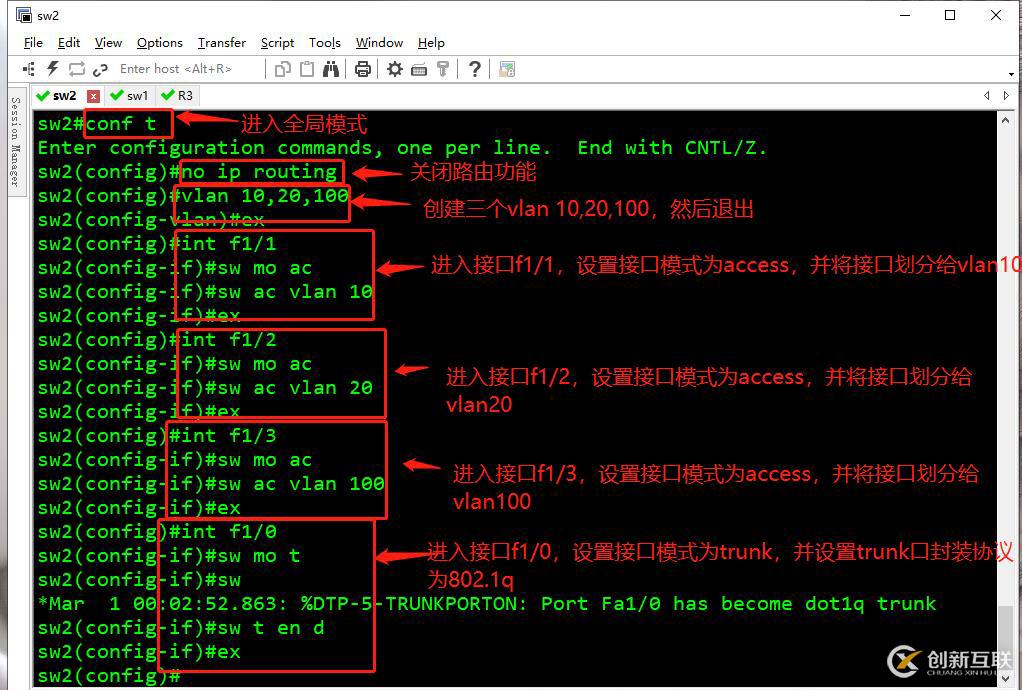Switch to the sw1 session tab
The image size is (1022, 690).
(130, 96)
